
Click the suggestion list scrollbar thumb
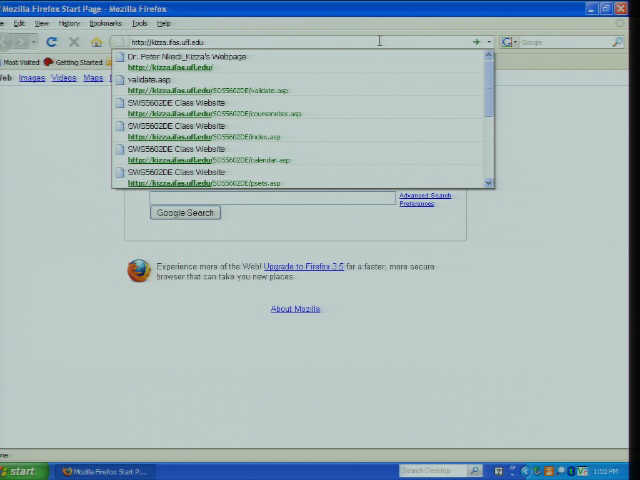(x=489, y=89)
